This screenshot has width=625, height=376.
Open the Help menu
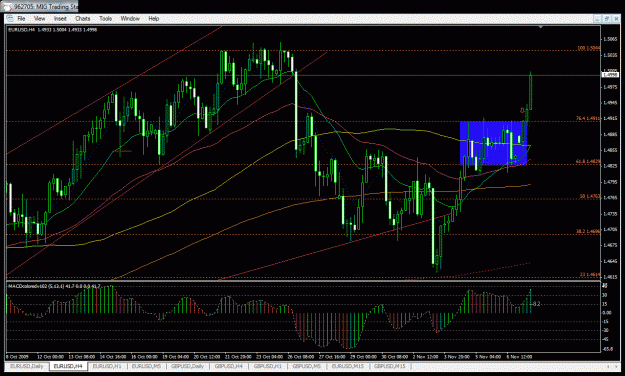point(153,18)
